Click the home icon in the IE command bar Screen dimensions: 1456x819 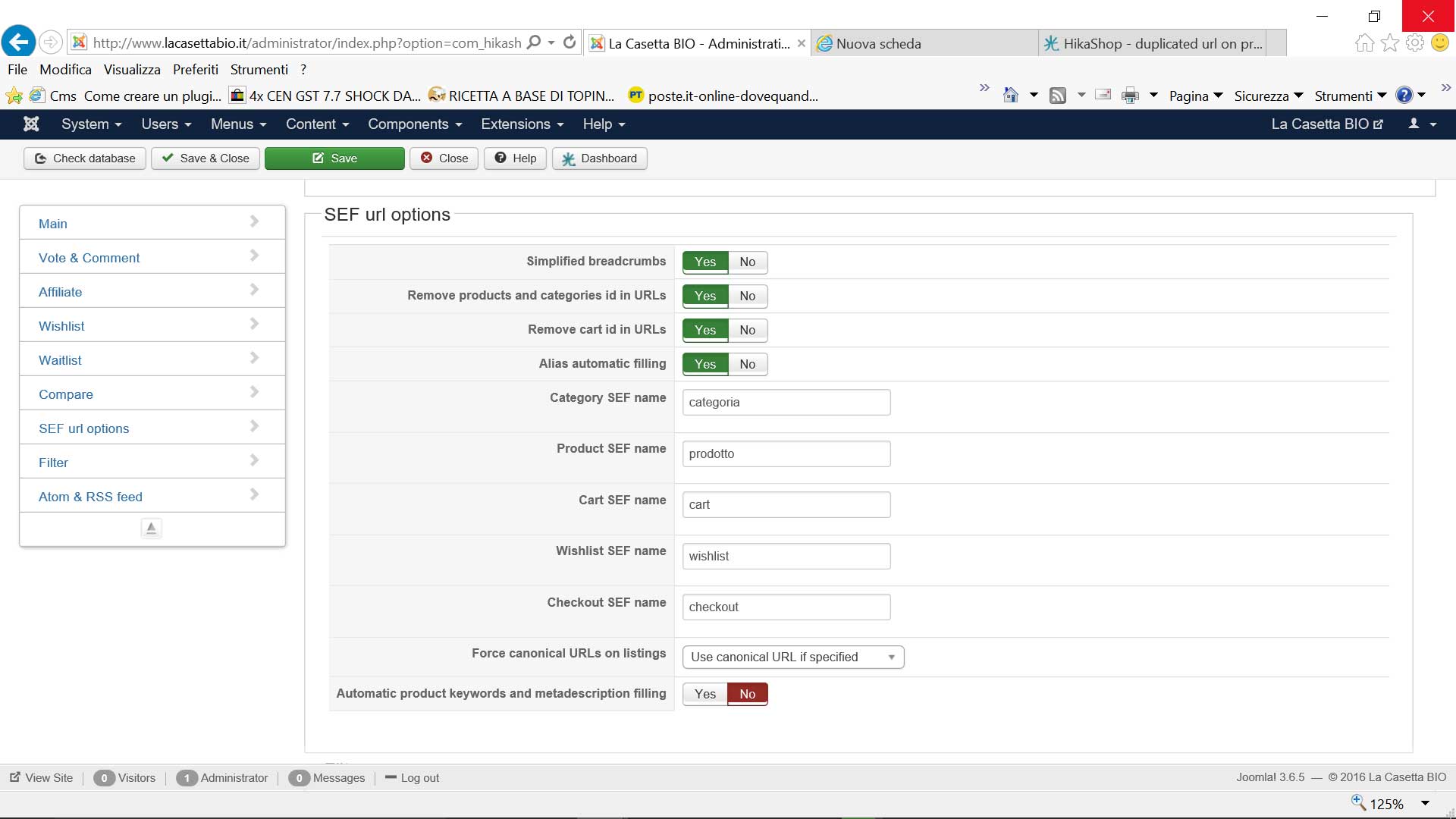click(x=1010, y=96)
